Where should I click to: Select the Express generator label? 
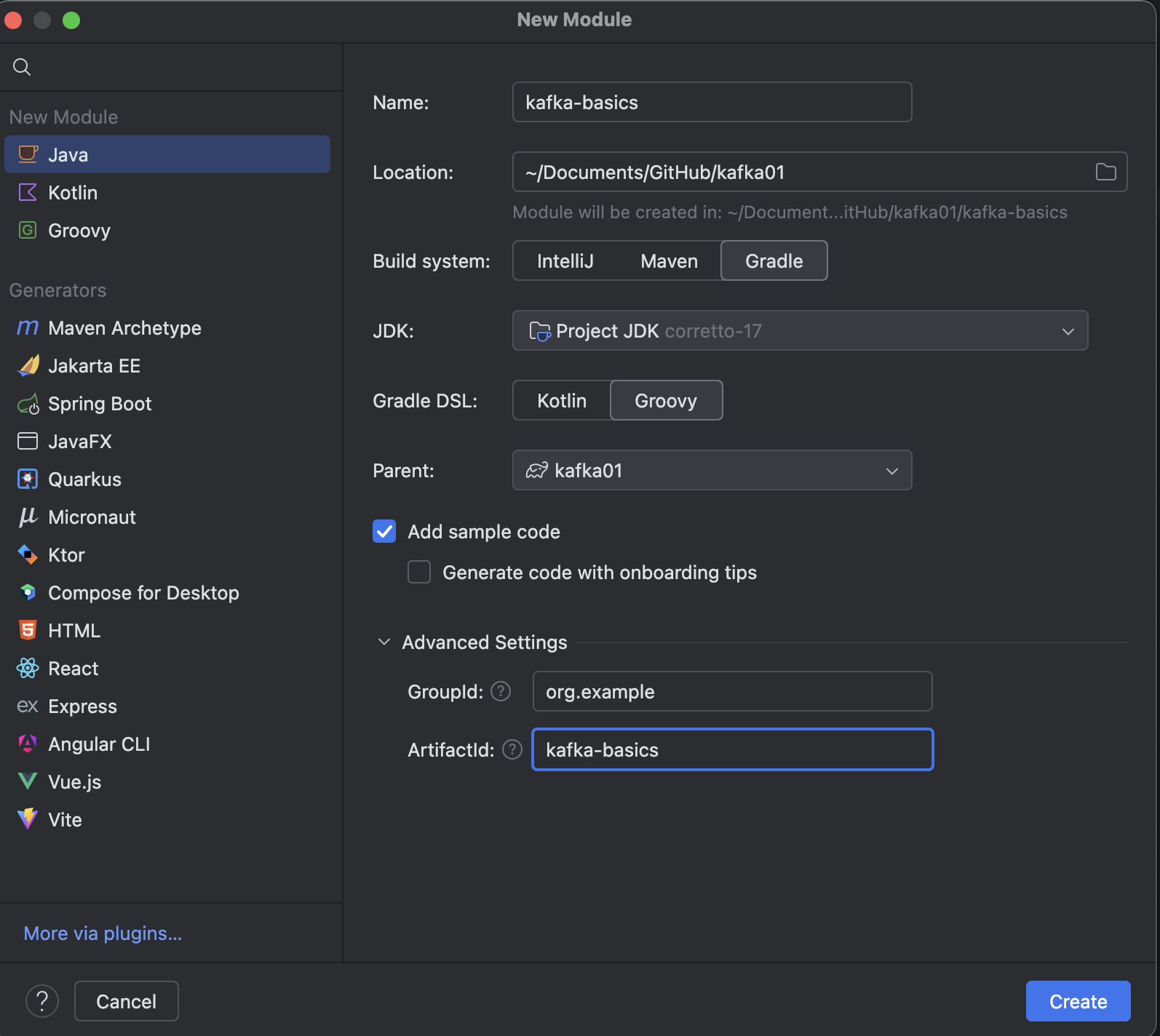(x=82, y=706)
